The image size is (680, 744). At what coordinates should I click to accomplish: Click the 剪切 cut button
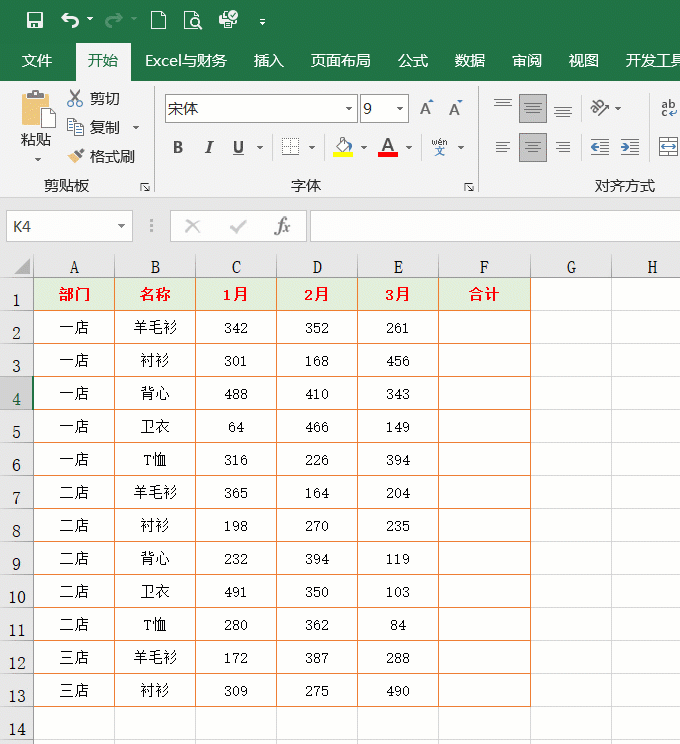[93, 98]
